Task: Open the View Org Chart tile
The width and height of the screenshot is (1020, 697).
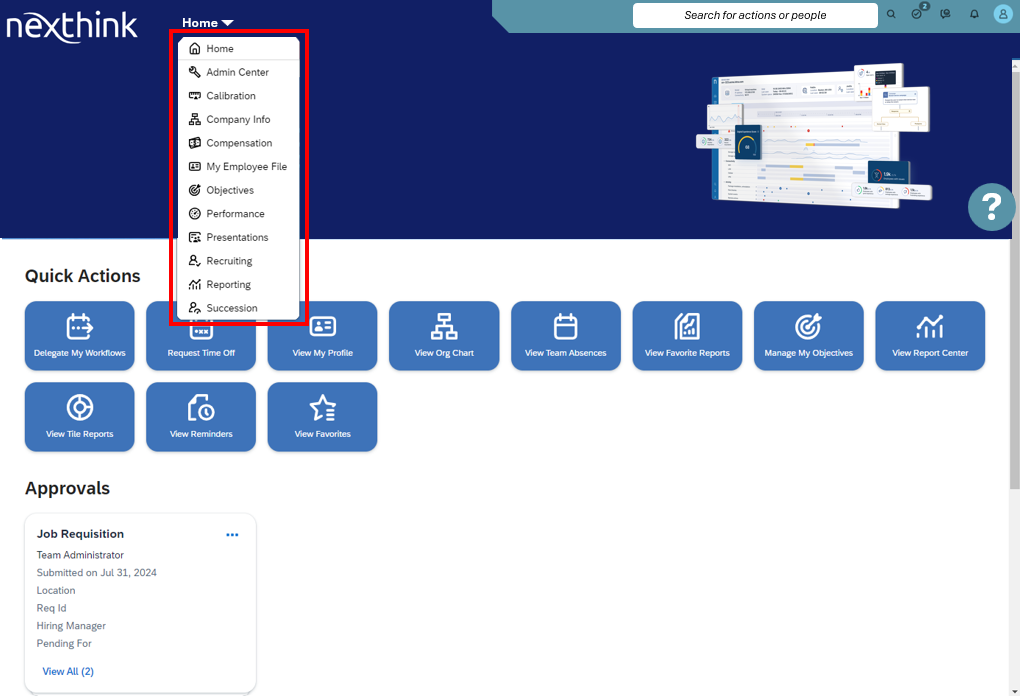Action: (x=444, y=335)
